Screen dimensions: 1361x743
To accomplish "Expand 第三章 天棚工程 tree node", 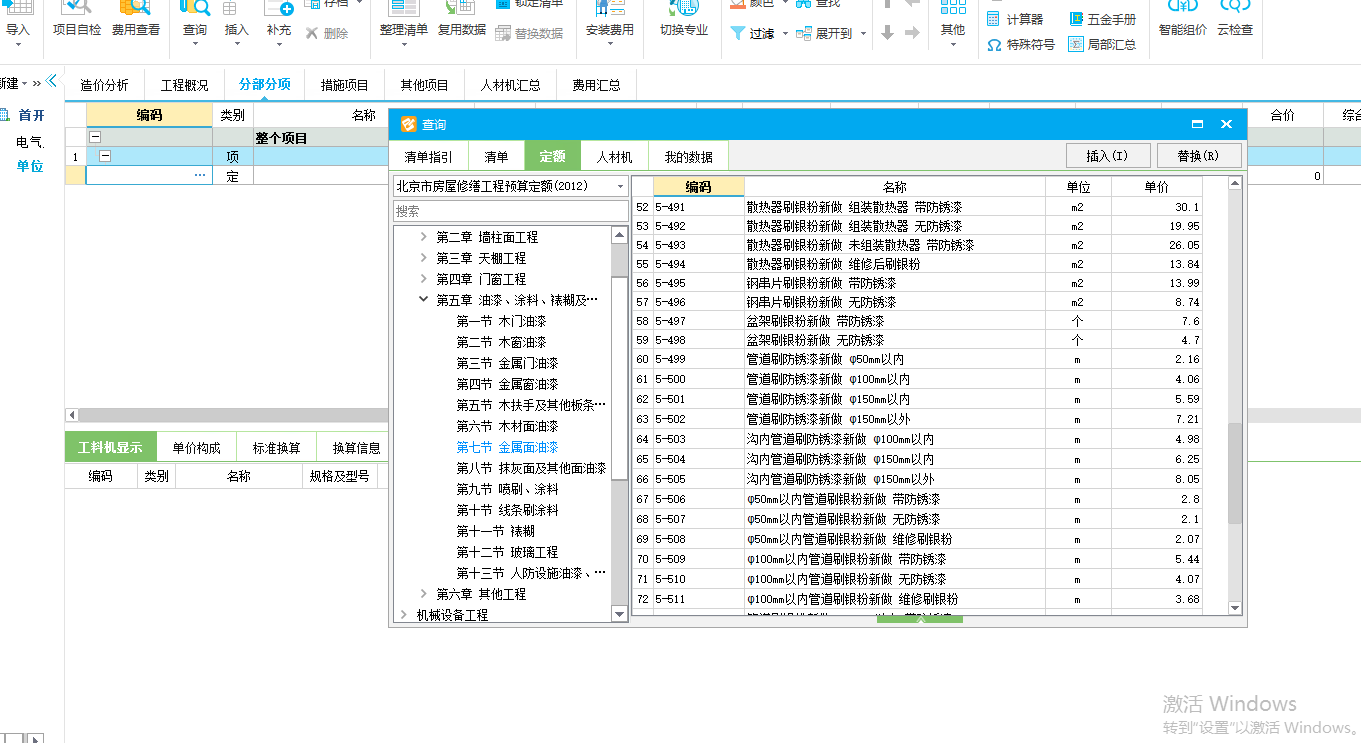I will [424, 258].
